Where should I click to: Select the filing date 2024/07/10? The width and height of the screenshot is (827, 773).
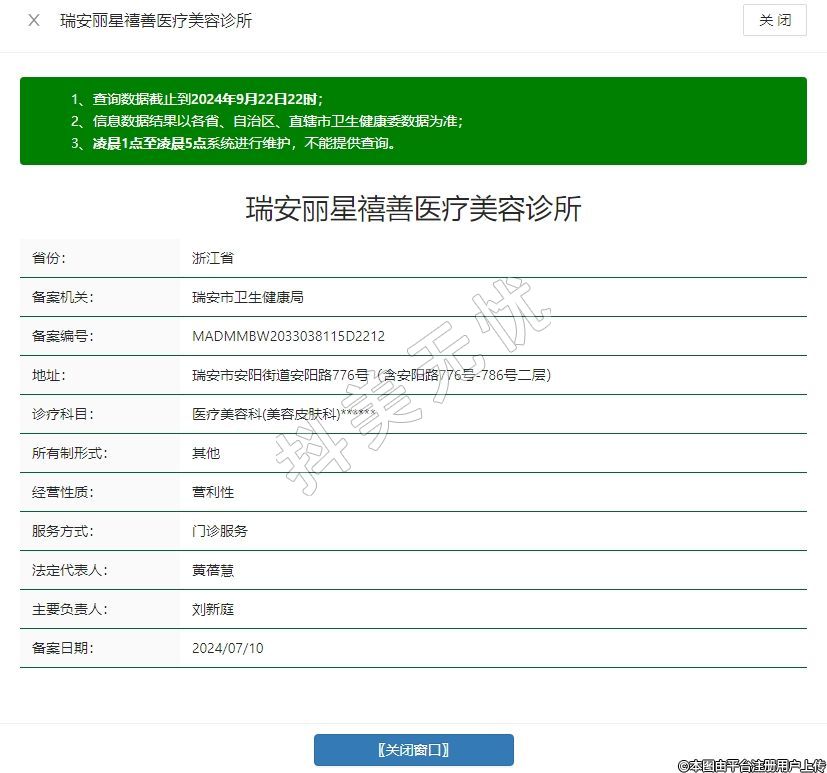228,648
